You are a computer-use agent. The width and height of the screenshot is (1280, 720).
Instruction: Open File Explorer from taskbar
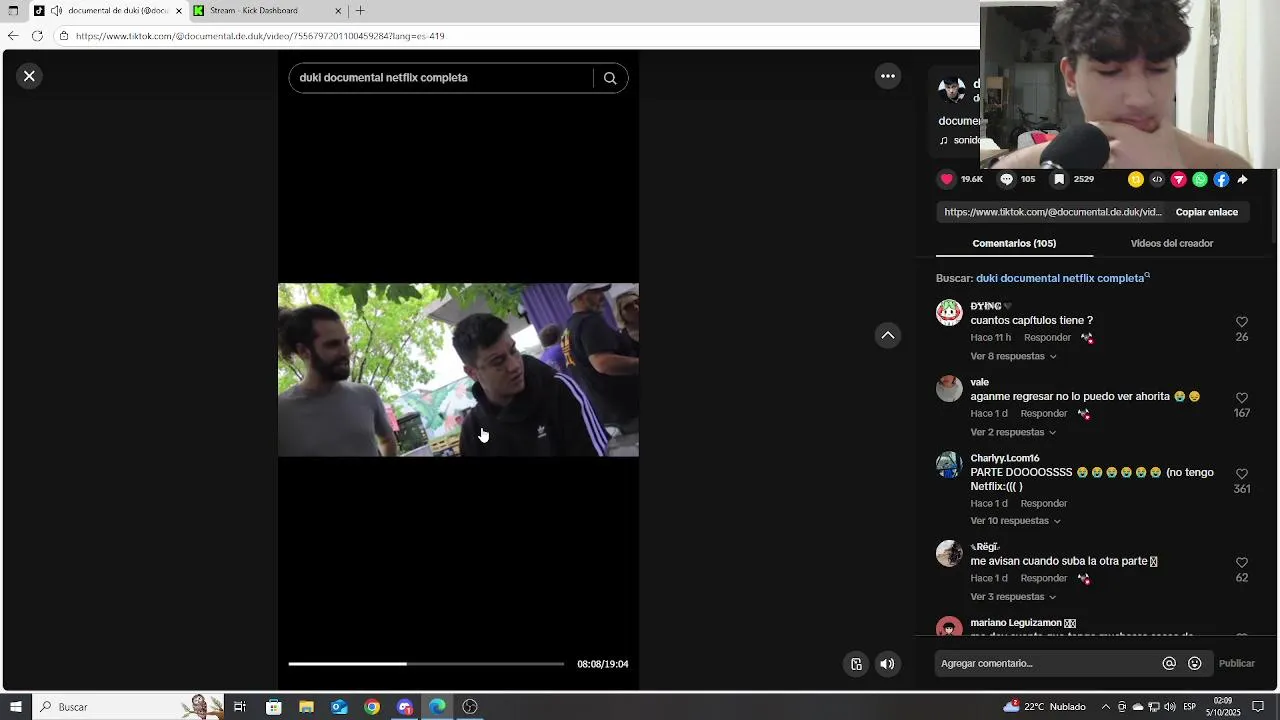tap(306, 707)
